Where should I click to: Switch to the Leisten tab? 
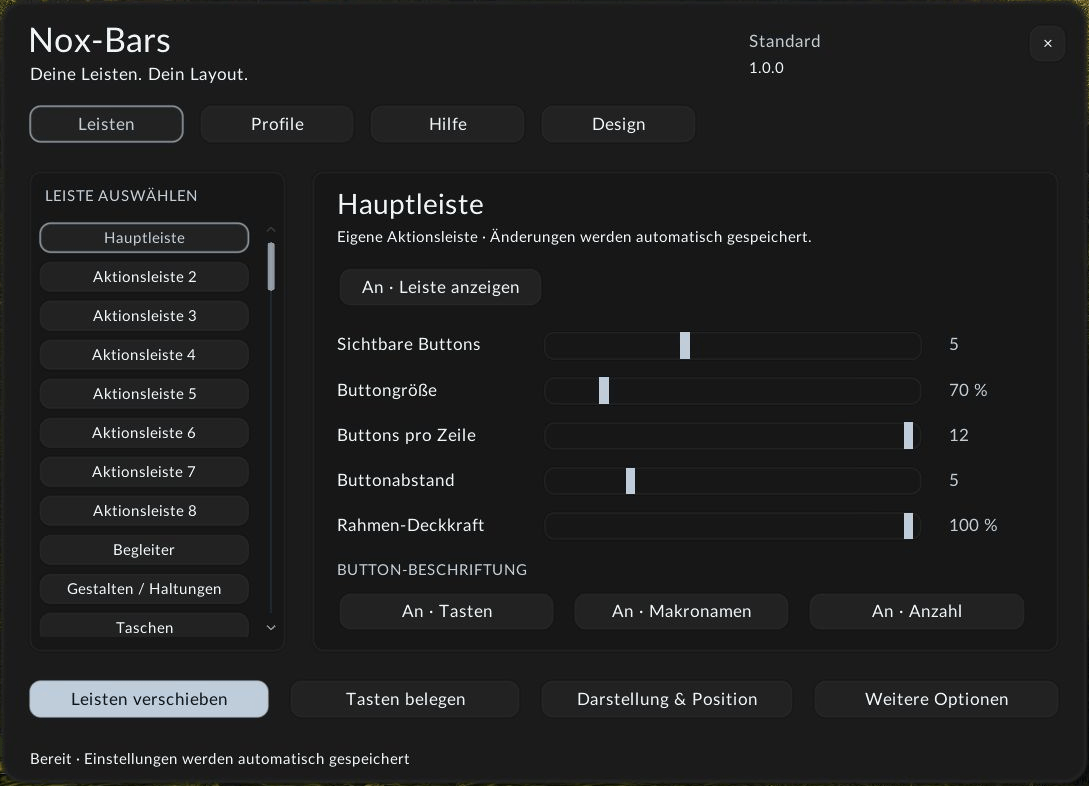[106, 124]
